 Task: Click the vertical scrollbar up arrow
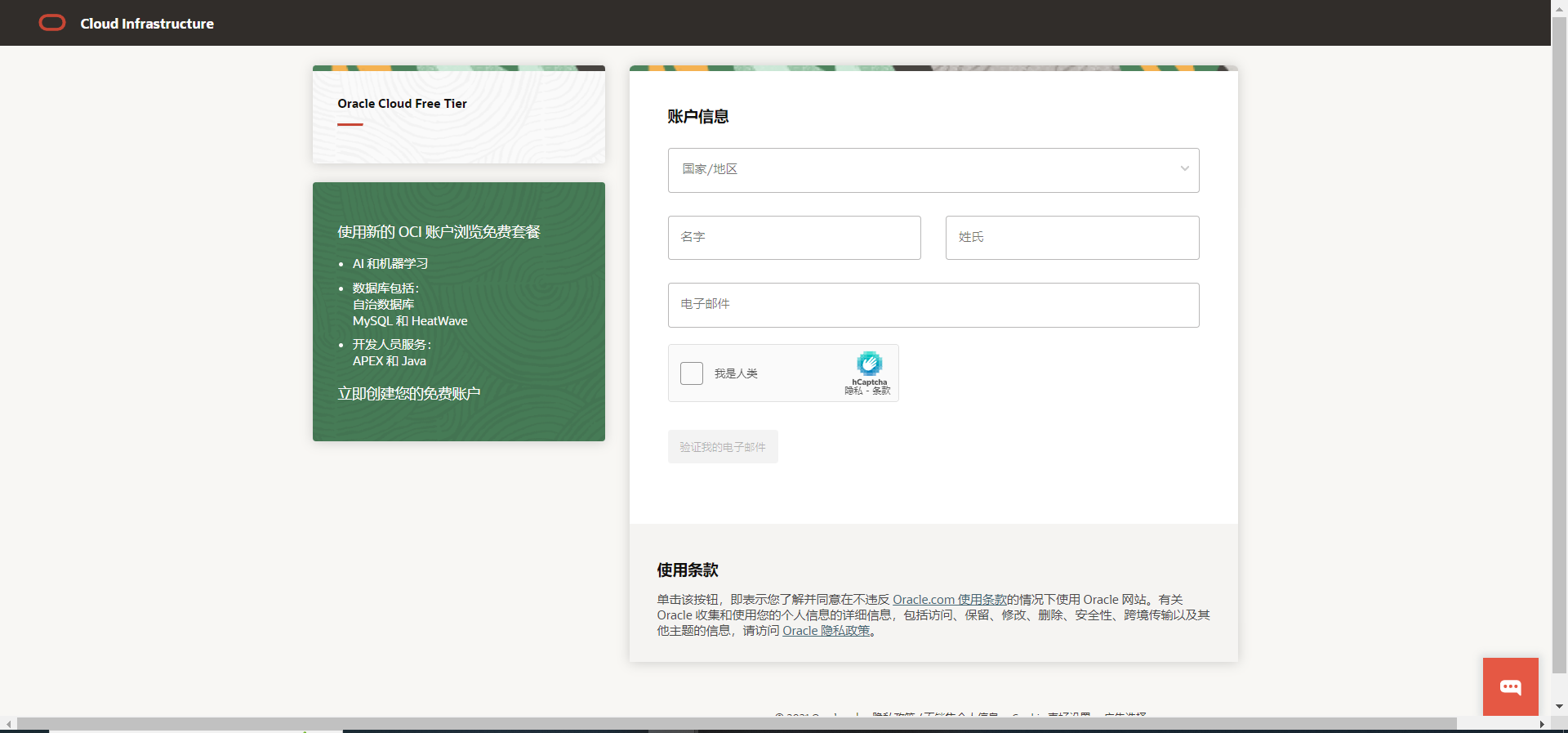[1560, 7]
